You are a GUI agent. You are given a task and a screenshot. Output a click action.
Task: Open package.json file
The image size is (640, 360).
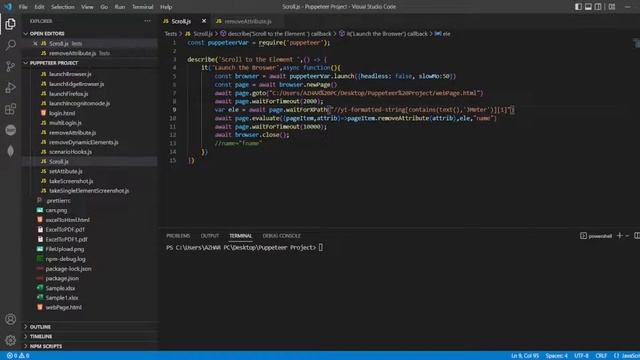(62, 278)
